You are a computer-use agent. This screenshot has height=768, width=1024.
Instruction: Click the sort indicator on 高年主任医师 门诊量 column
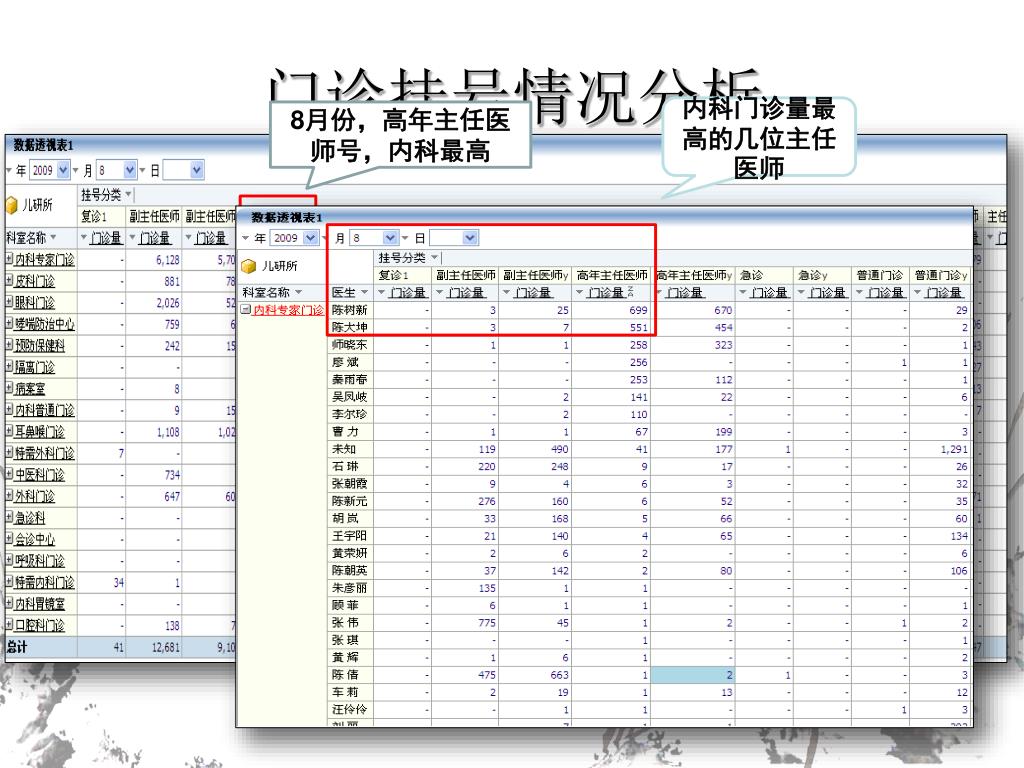click(630, 292)
